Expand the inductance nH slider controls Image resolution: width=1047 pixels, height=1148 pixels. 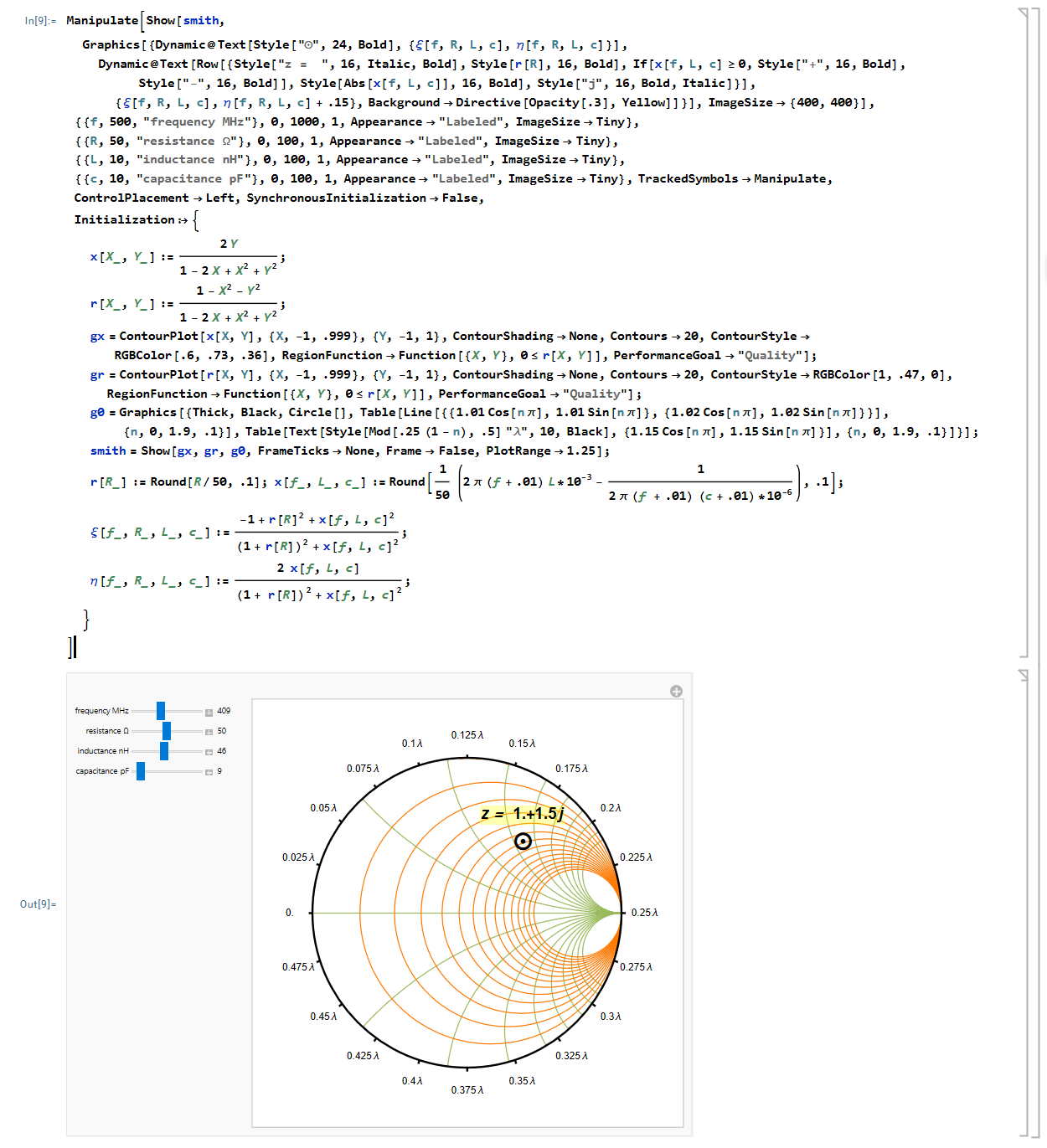coord(209,752)
